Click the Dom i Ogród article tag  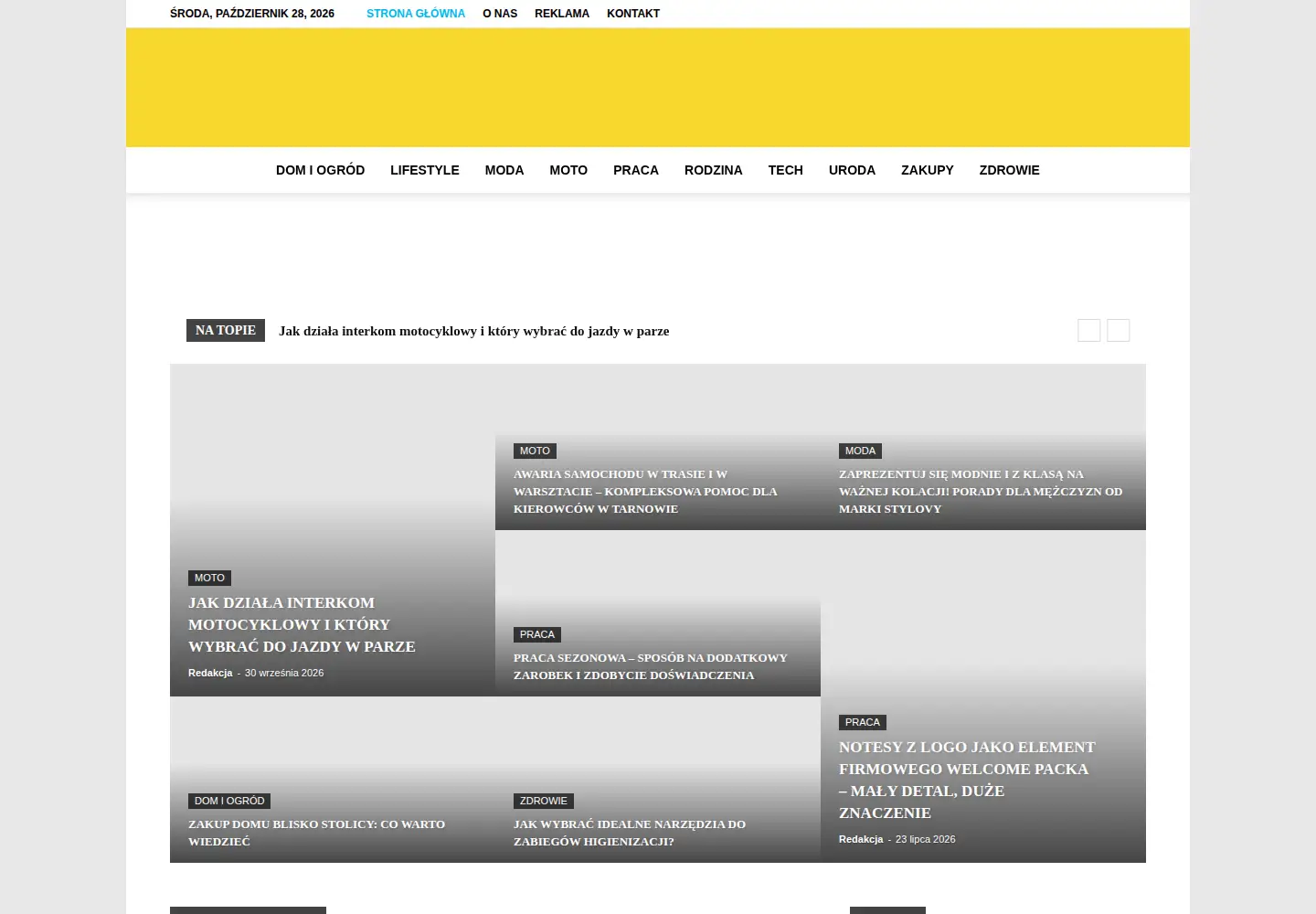(x=229, y=801)
